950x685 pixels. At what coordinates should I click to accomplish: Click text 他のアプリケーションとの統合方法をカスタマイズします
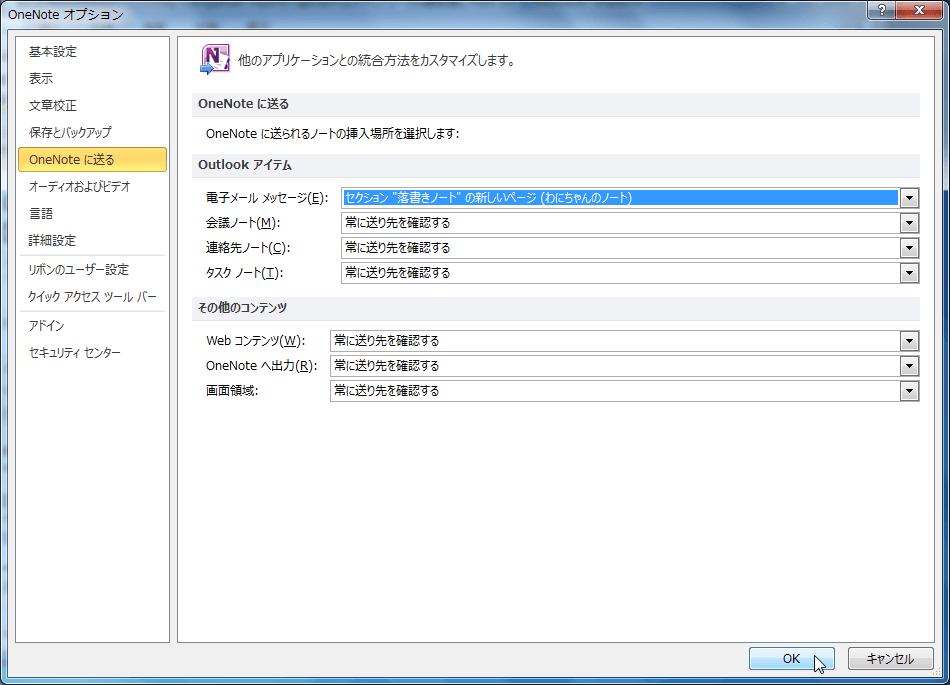(x=376, y=61)
